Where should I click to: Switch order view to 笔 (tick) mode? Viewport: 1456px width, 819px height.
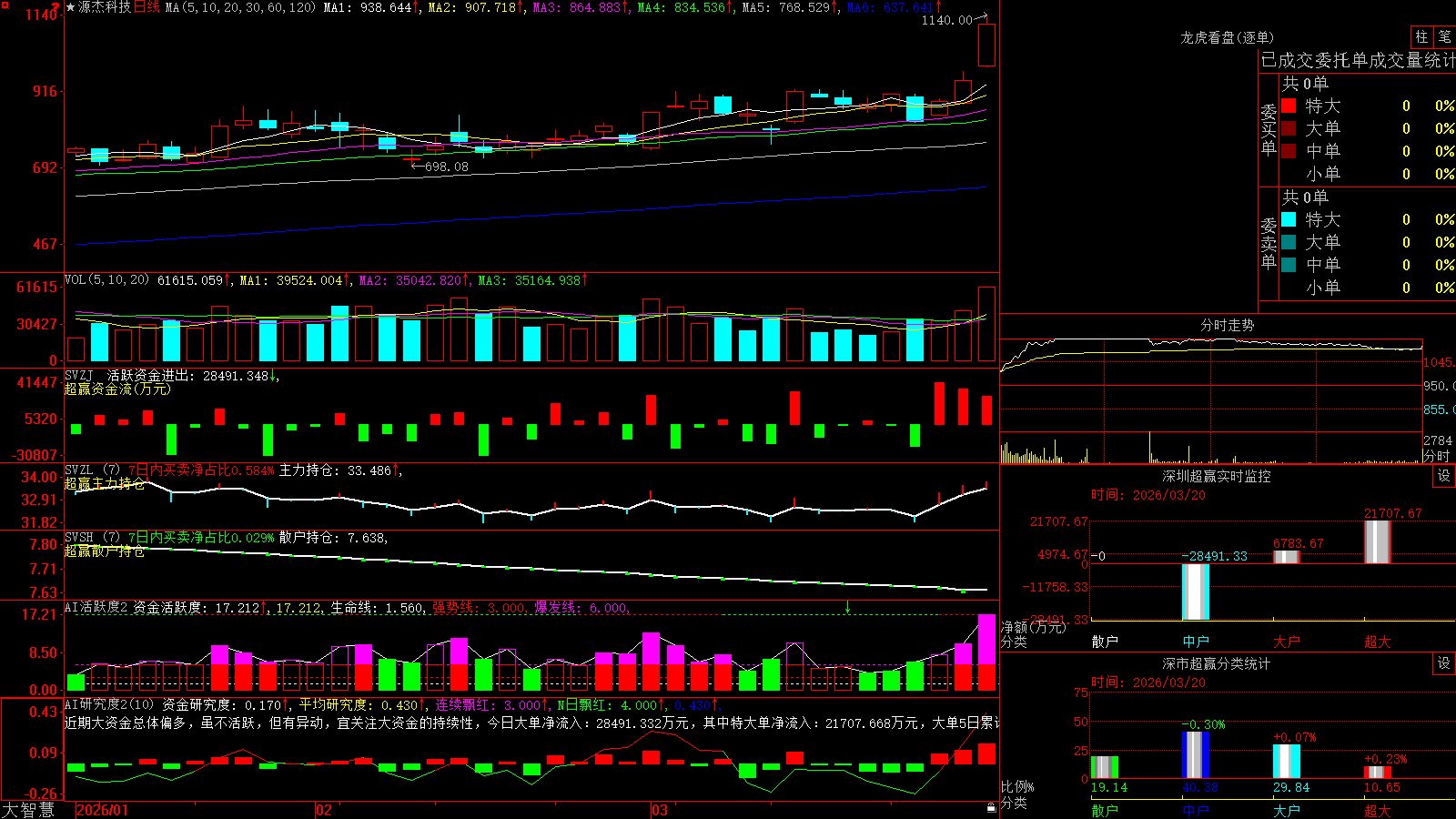coord(1445,36)
